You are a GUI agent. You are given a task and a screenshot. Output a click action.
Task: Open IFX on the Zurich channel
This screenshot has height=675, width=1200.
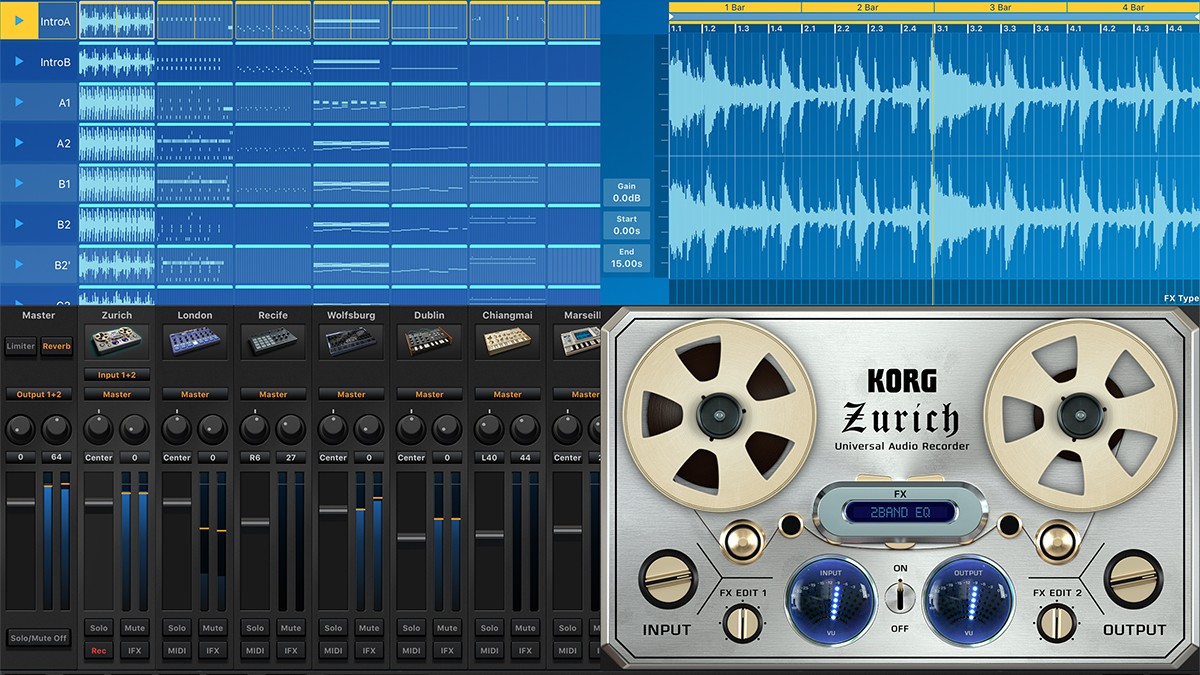[134, 650]
